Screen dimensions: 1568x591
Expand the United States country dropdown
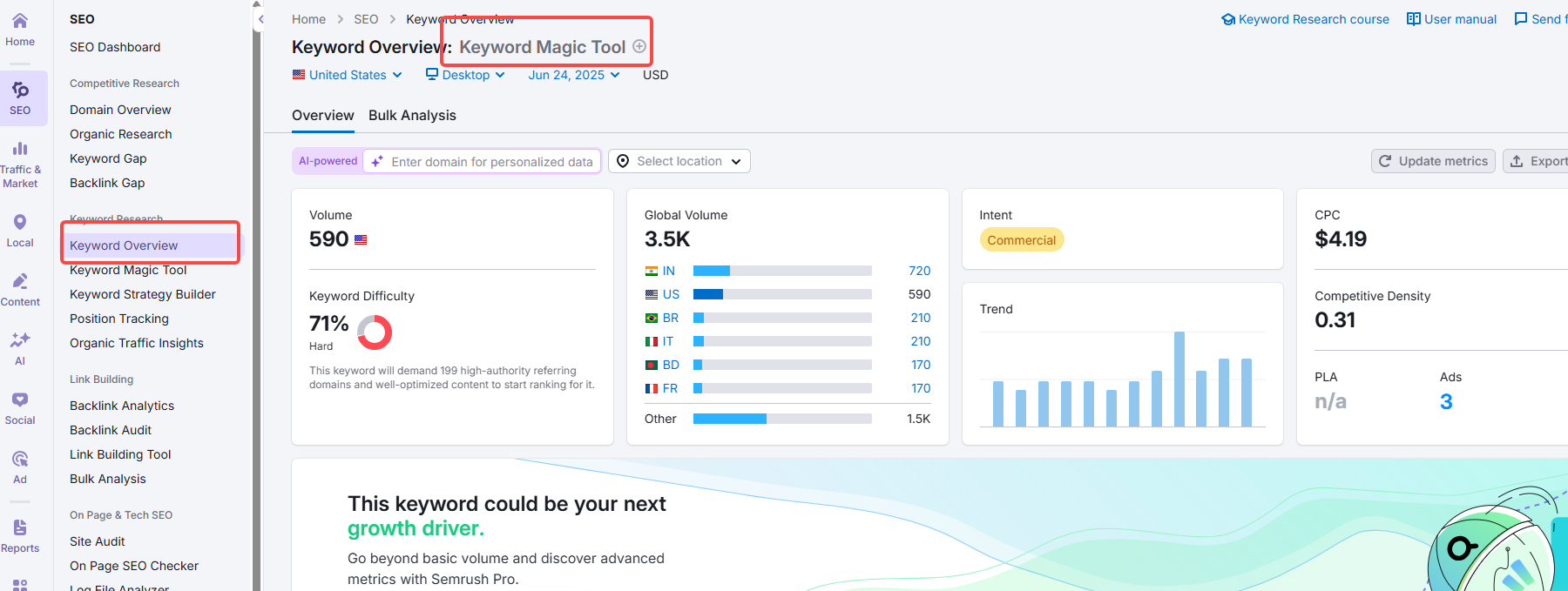(347, 75)
